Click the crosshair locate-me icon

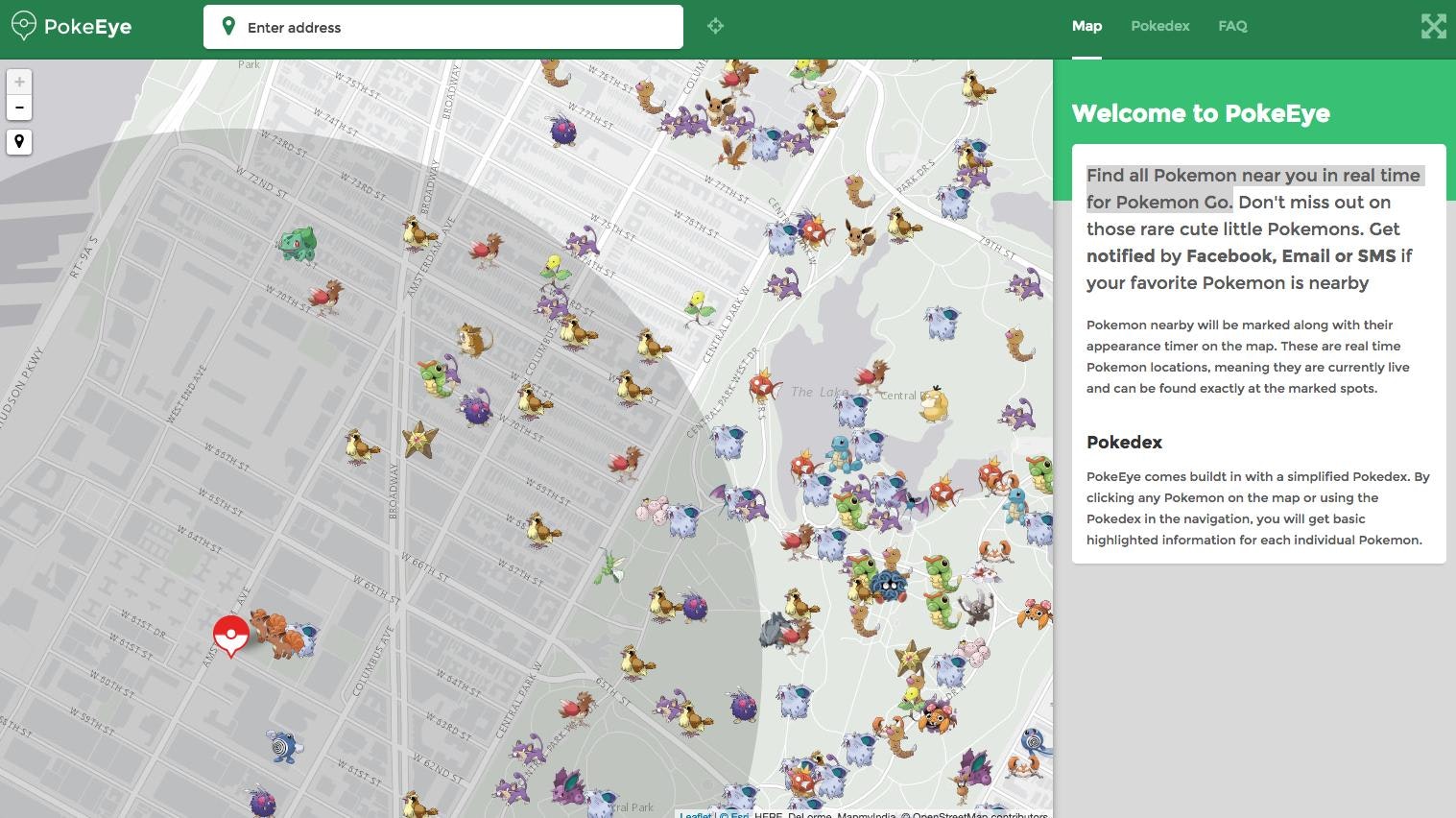pos(715,26)
